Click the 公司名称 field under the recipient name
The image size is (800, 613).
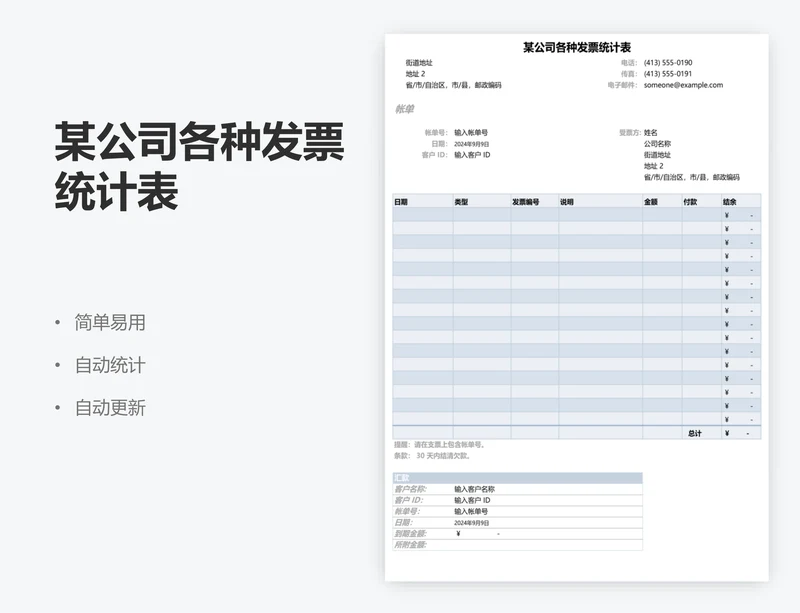coord(657,144)
